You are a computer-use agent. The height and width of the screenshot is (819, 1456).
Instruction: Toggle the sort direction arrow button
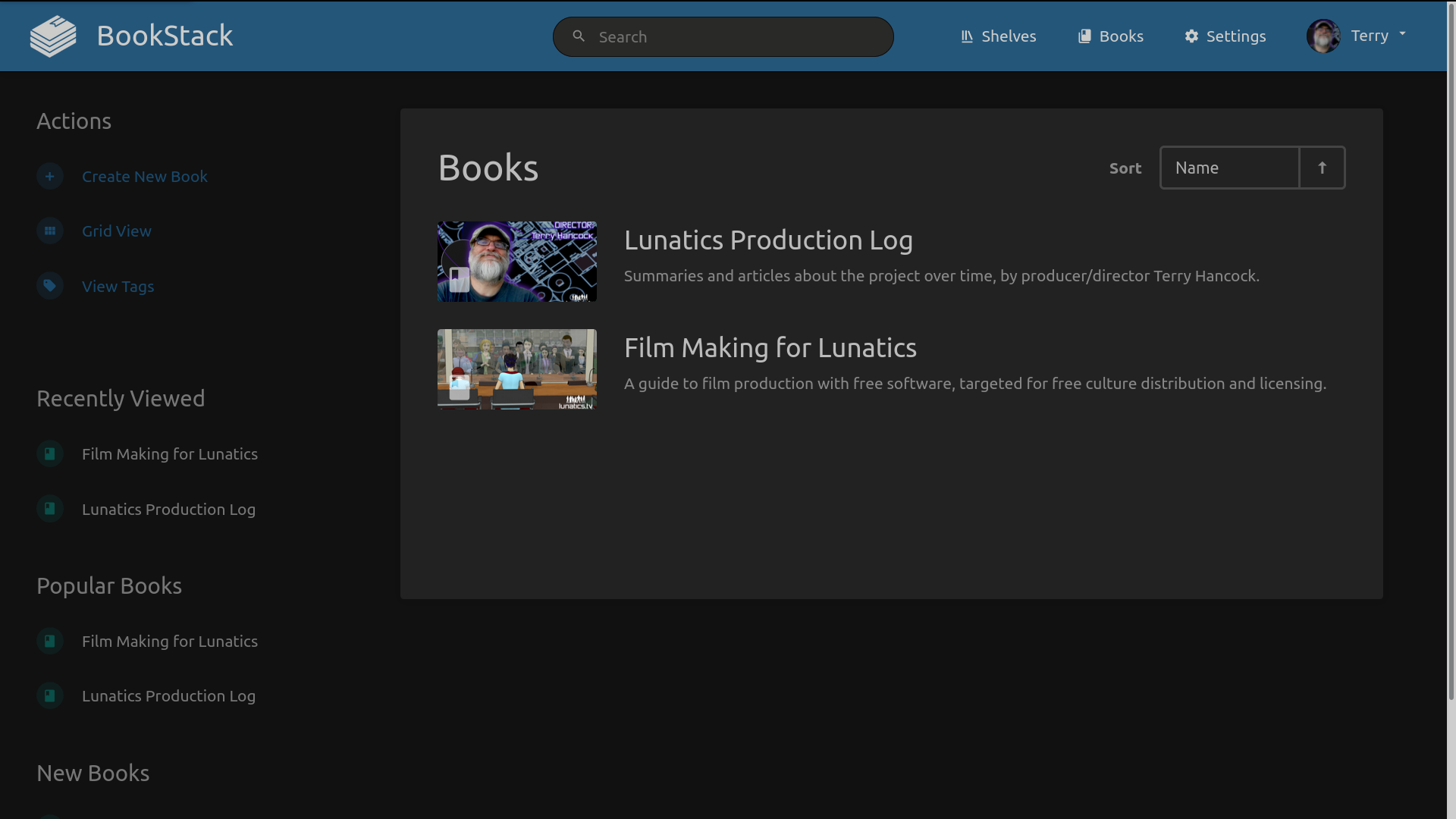point(1322,168)
